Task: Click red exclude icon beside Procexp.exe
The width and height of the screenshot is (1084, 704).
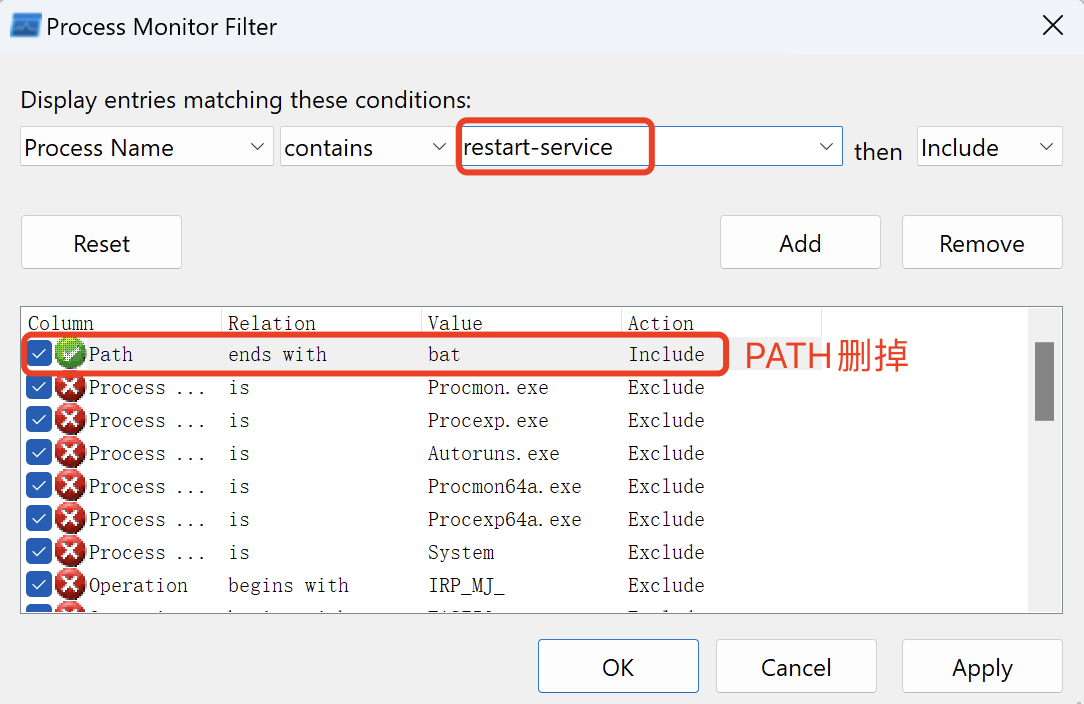Action: coord(70,420)
